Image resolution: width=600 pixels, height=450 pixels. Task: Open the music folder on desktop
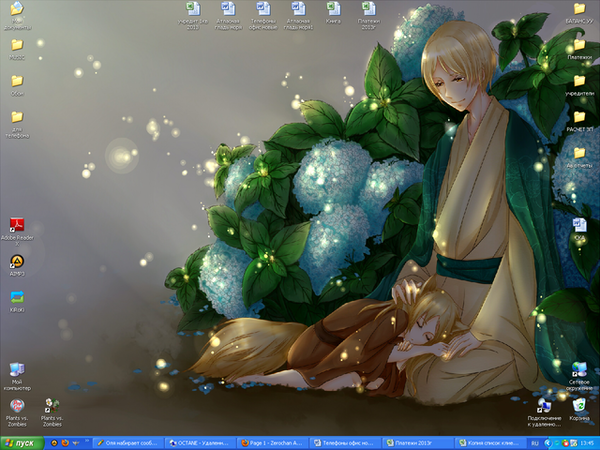coord(17,45)
